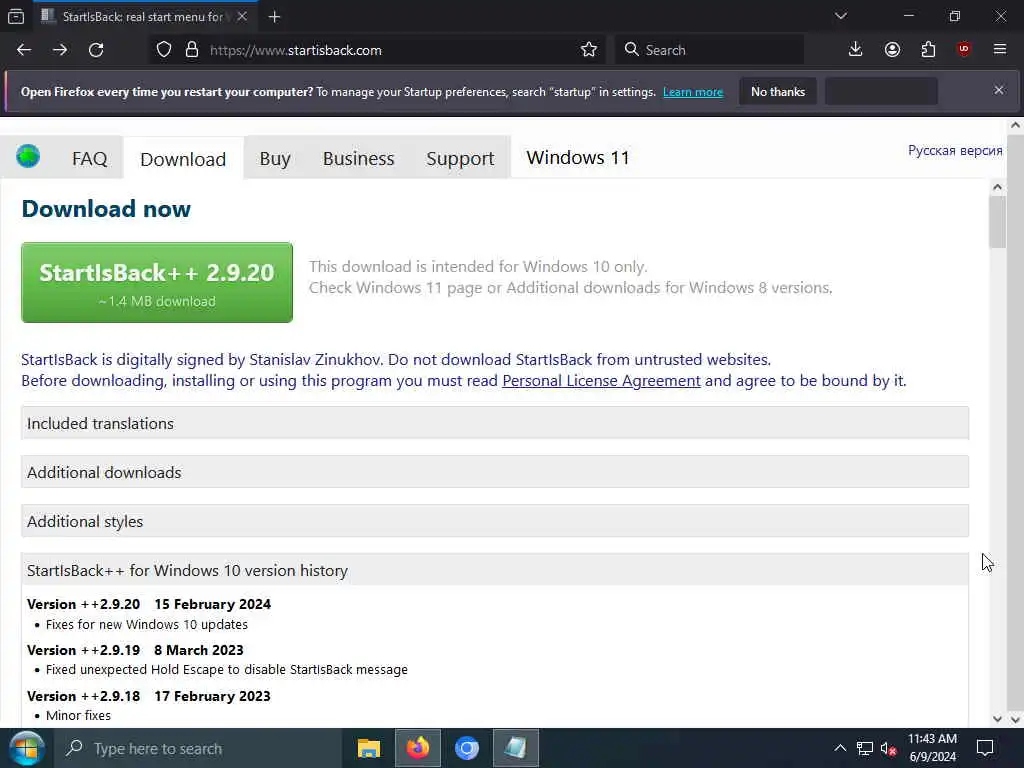1024x768 pixels.
Task: Open the Firefox hamburger menu
Action: pyautogui.click(x=1000, y=50)
